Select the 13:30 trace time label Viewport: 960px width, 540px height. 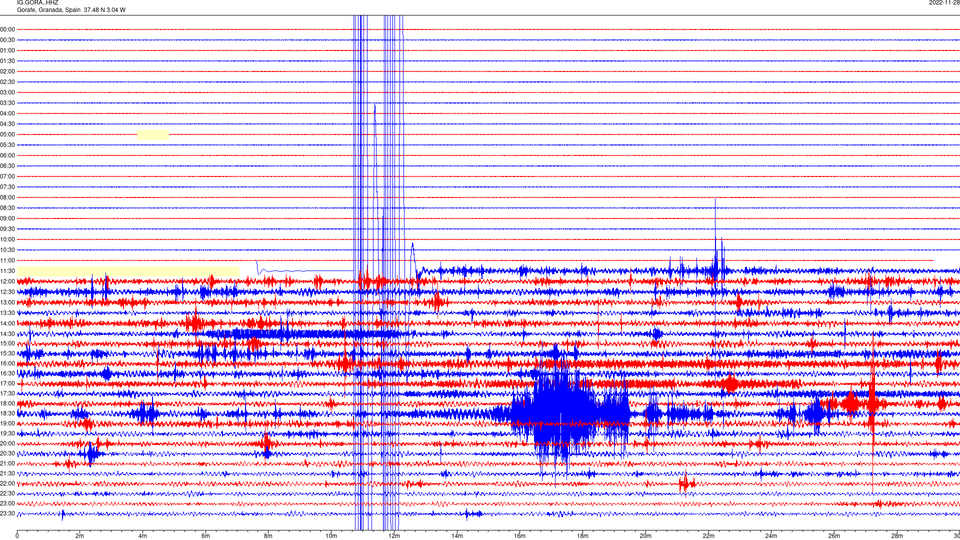coord(7,313)
